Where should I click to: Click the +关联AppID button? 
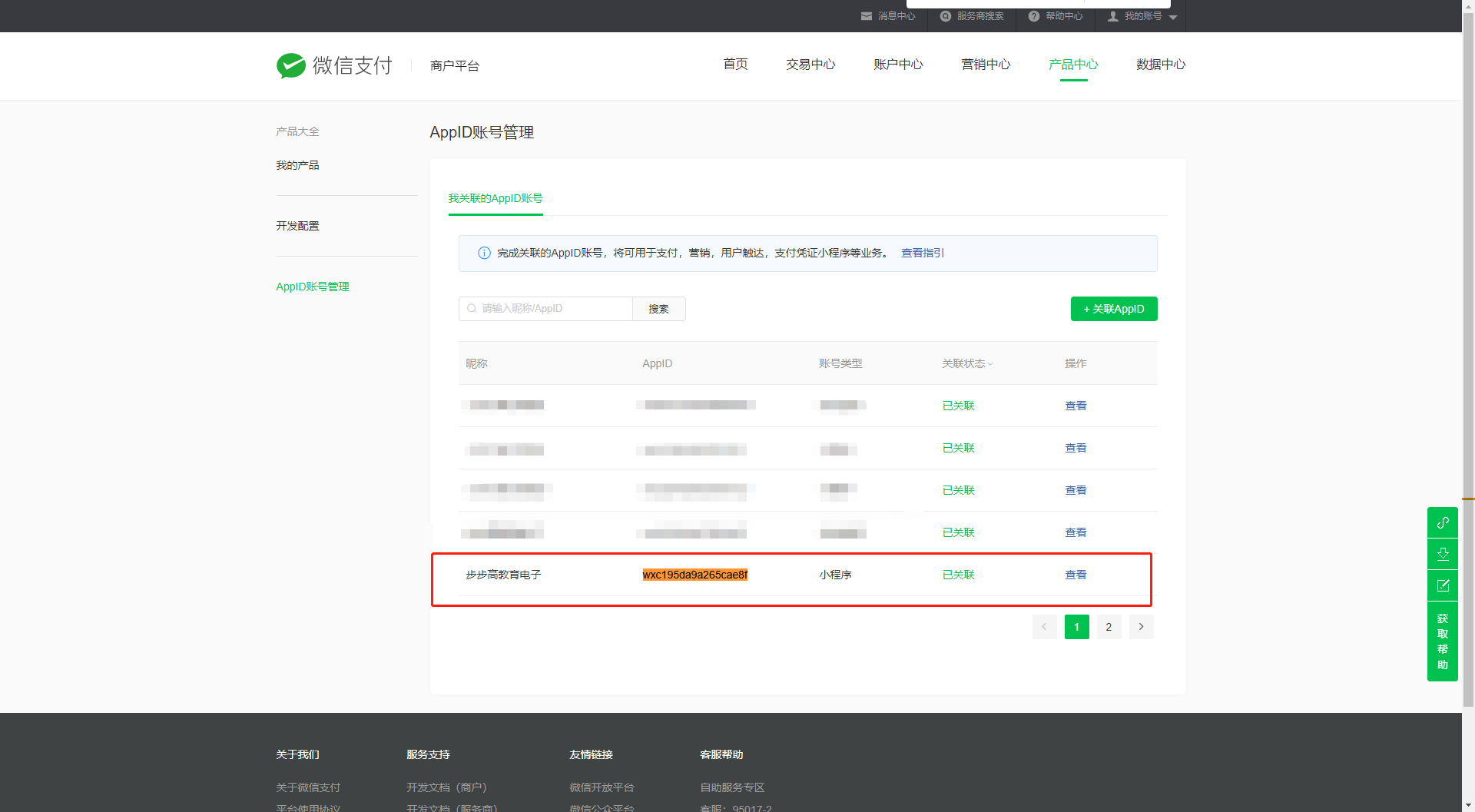point(1114,309)
